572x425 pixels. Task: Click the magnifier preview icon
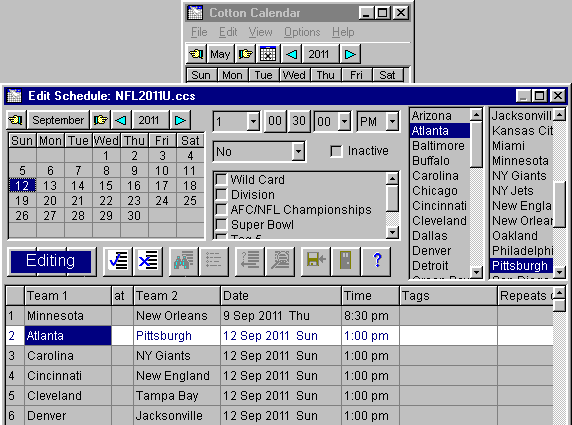pos(280,261)
